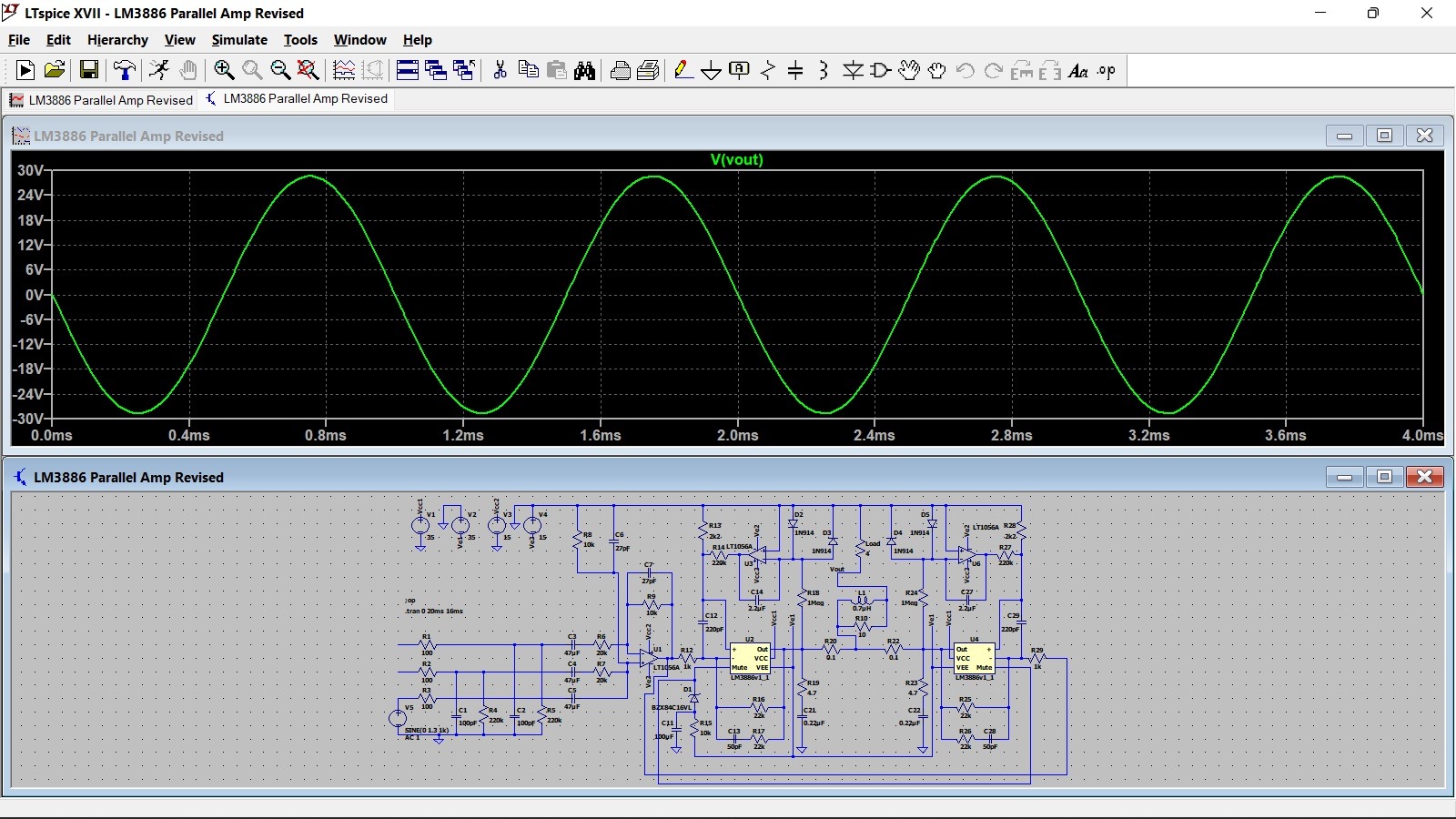Run the simulation with running-man icon
This screenshot has width=1456, height=819.
tap(159, 70)
